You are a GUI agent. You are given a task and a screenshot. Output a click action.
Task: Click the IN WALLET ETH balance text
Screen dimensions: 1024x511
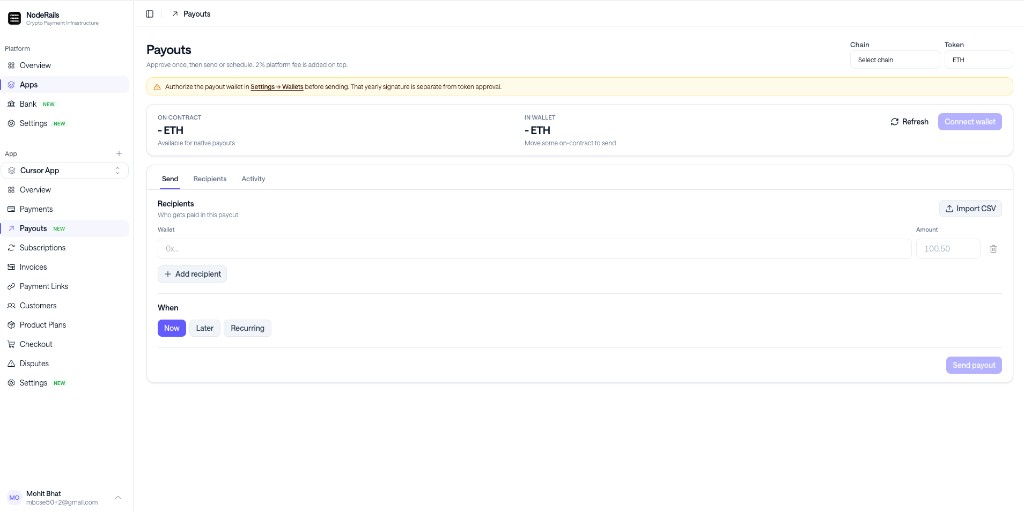pyautogui.click(x=537, y=130)
